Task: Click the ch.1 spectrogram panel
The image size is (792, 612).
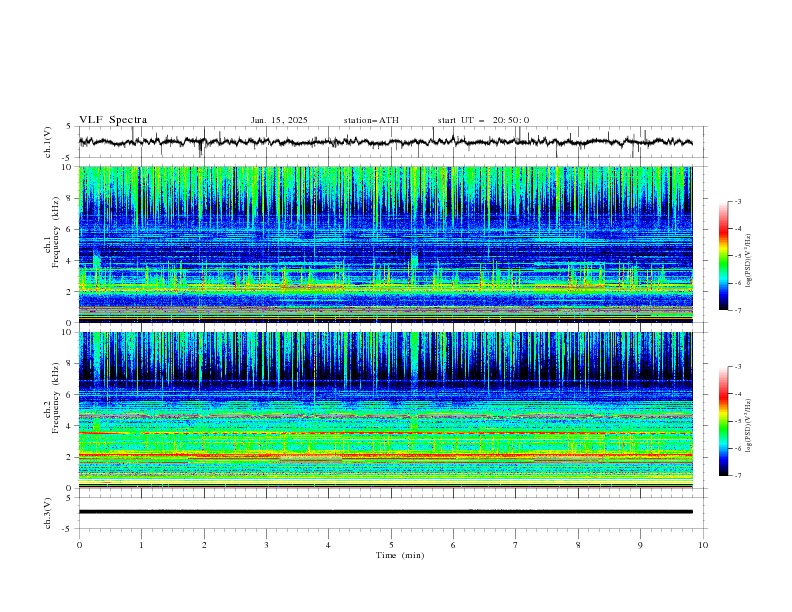Action: click(x=385, y=244)
